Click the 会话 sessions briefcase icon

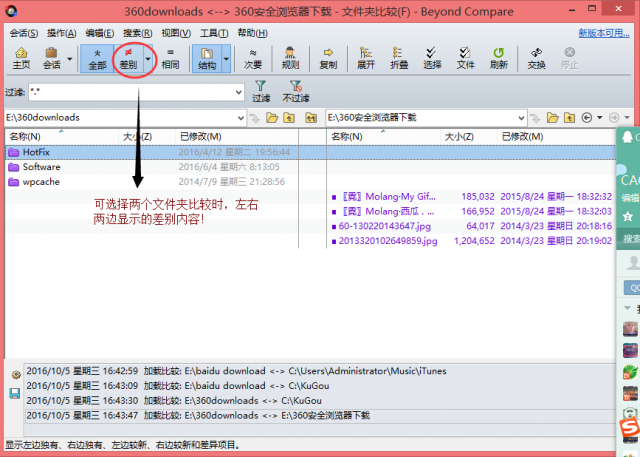pos(51,58)
